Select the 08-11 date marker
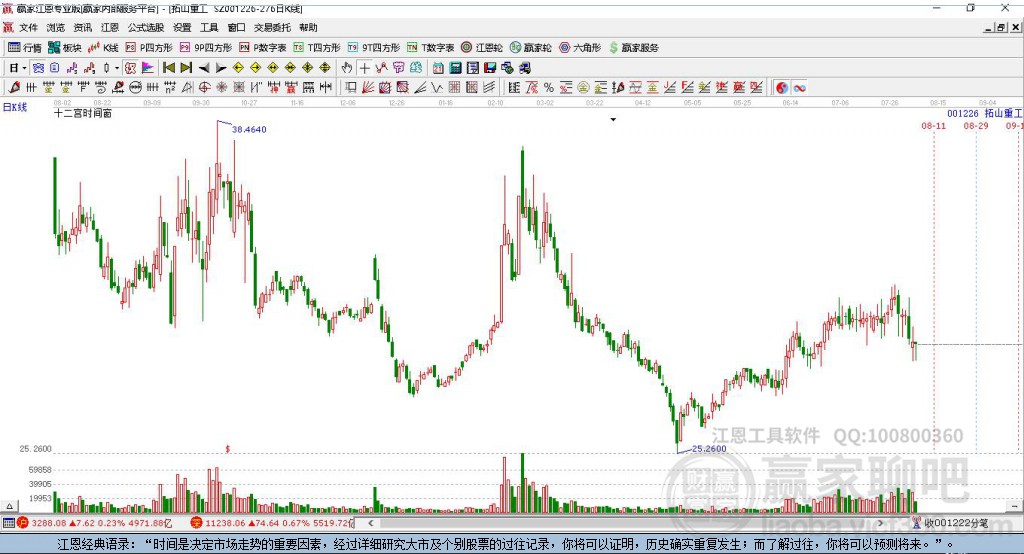Viewport: 1024px width, 554px height. 933,126
